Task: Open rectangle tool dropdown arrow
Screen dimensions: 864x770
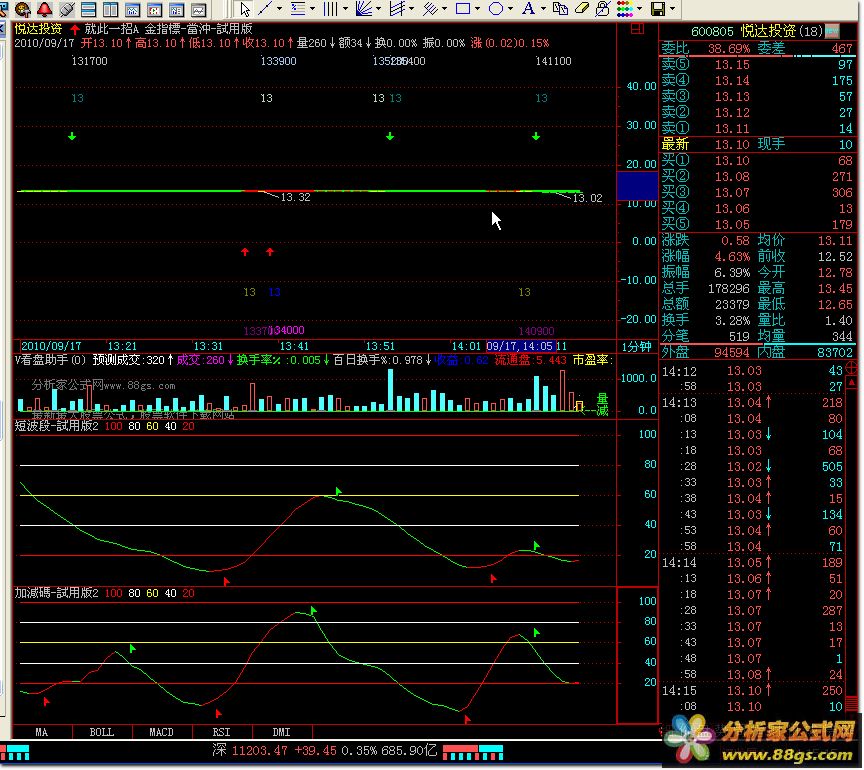Action: [x=477, y=8]
